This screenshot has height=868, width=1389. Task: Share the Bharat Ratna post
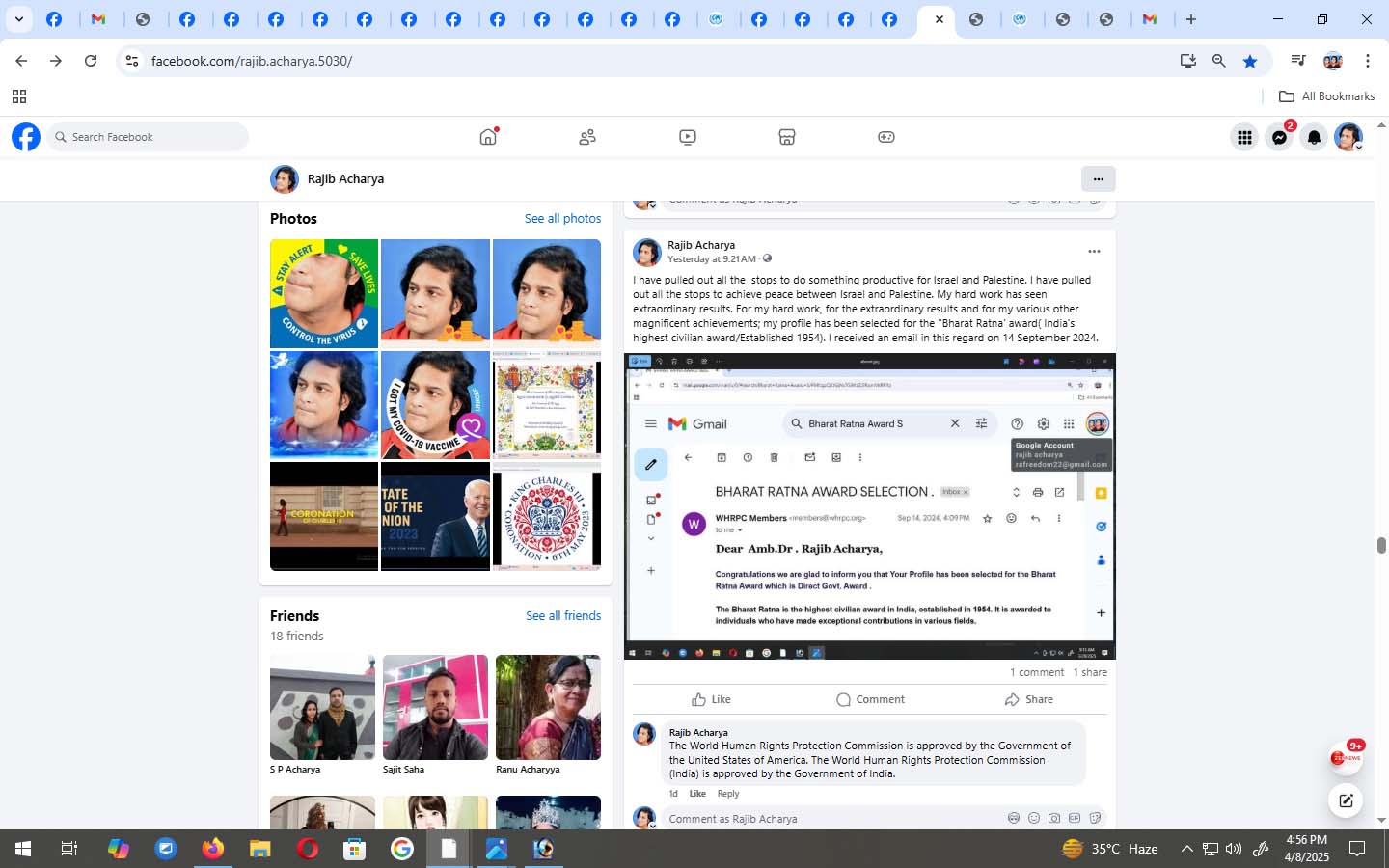coord(1028,699)
